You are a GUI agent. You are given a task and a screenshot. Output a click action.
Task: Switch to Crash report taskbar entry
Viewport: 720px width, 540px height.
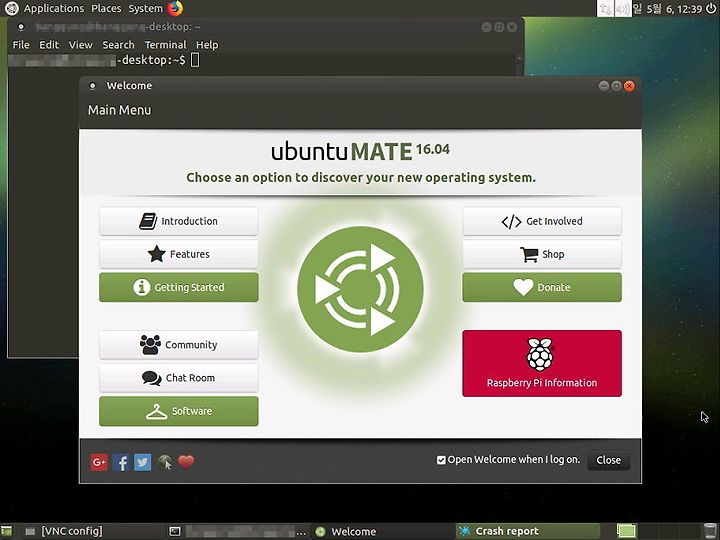coord(528,531)
